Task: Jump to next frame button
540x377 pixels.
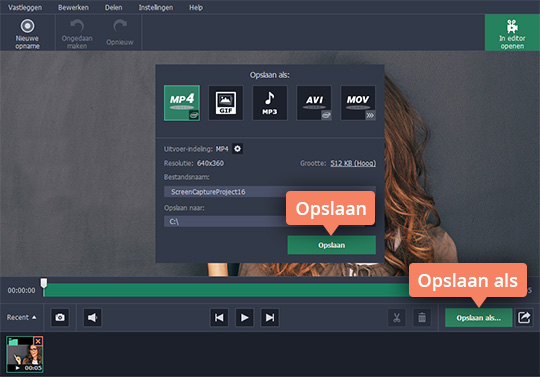Action: (x=270, y=317)
